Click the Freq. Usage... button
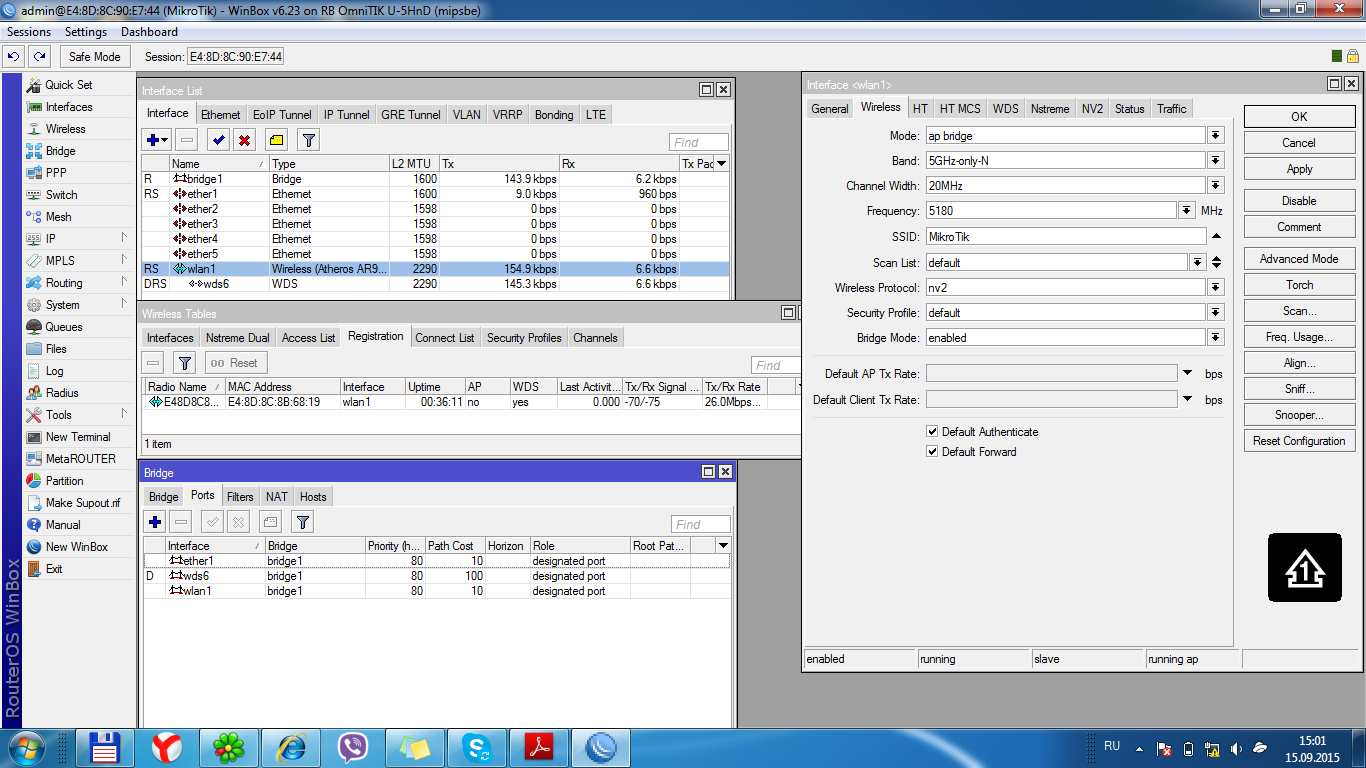1366x768 pixels. [1299, 337]
